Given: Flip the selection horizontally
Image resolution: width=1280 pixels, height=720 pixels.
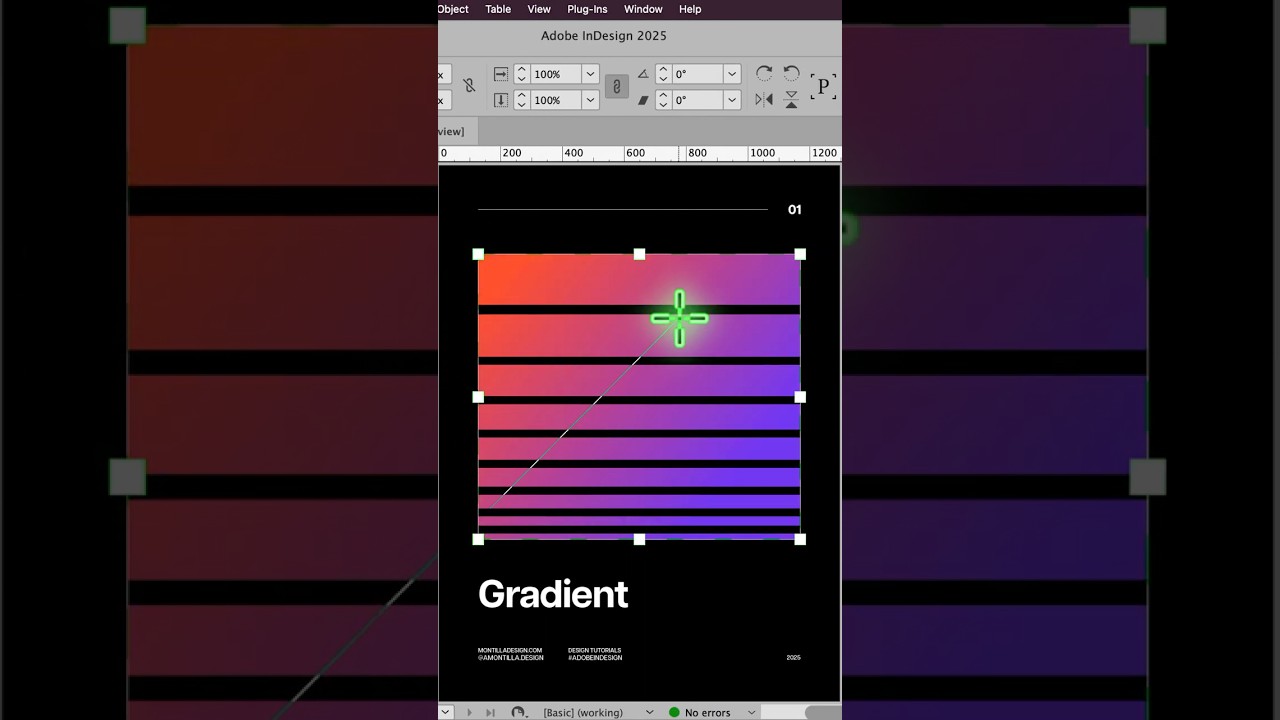Looking at the screenshot, I should point(764,100).
